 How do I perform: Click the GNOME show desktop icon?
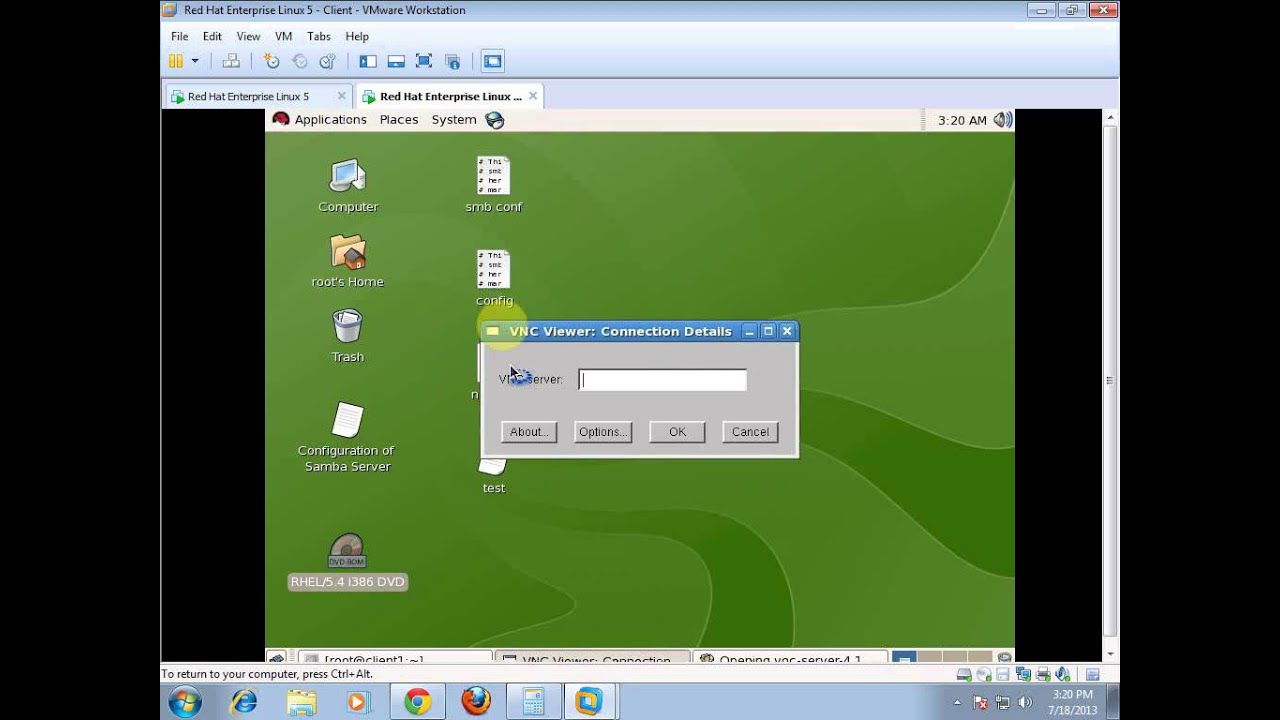277,657
